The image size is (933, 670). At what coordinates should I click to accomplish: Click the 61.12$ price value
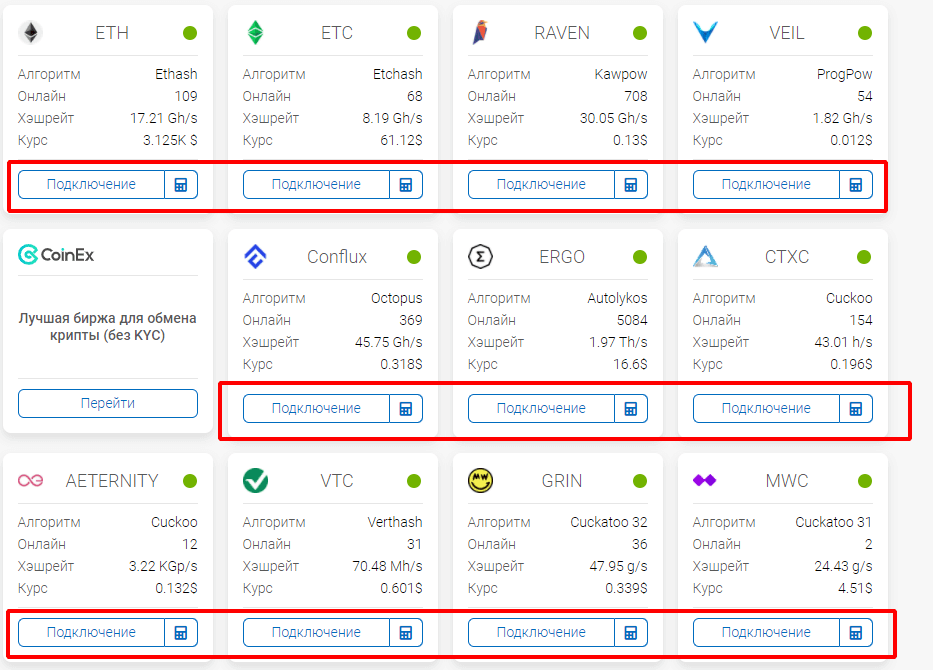(x=401, y=140)
